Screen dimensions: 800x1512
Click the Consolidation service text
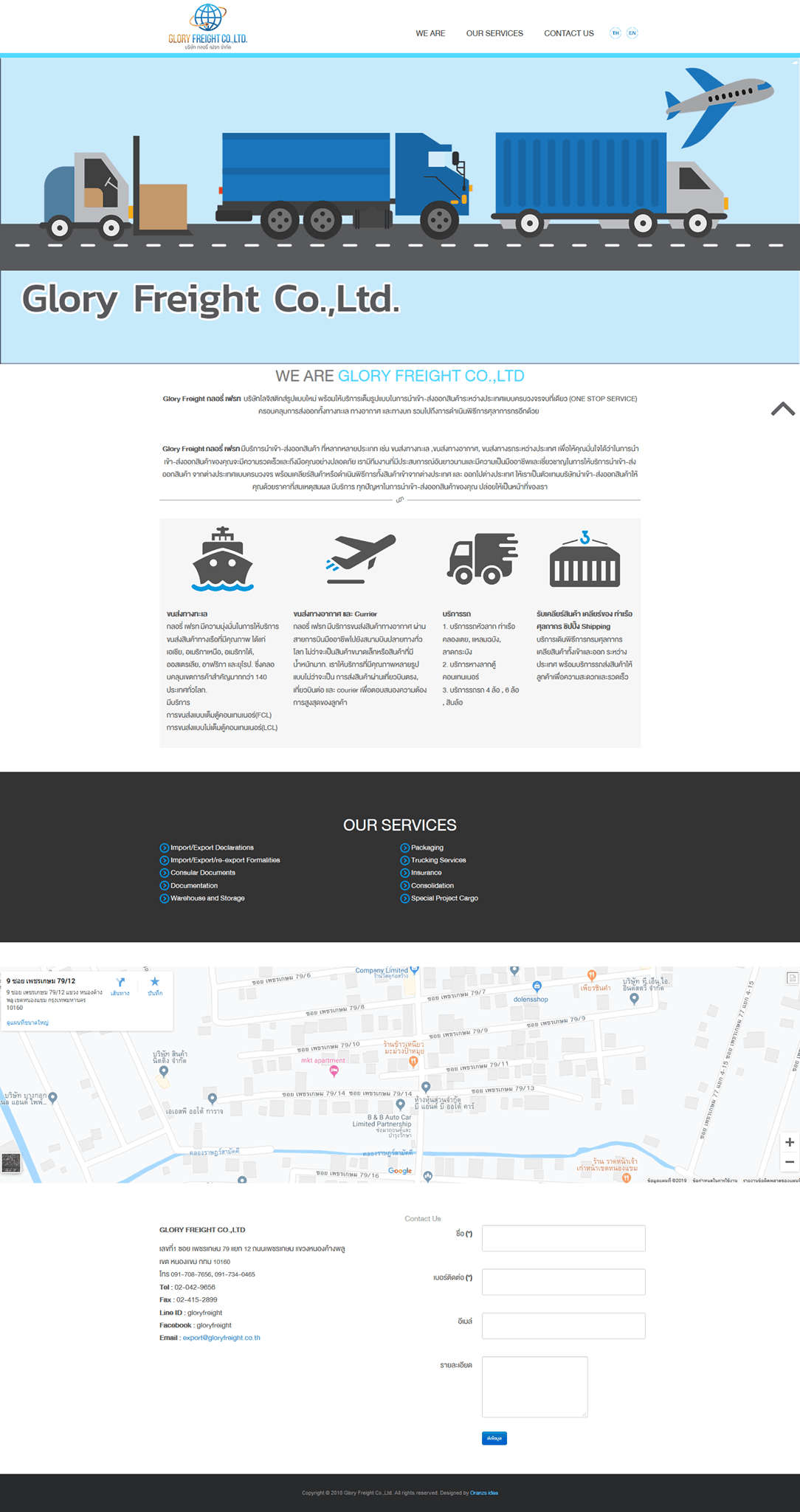coord(432,885)
